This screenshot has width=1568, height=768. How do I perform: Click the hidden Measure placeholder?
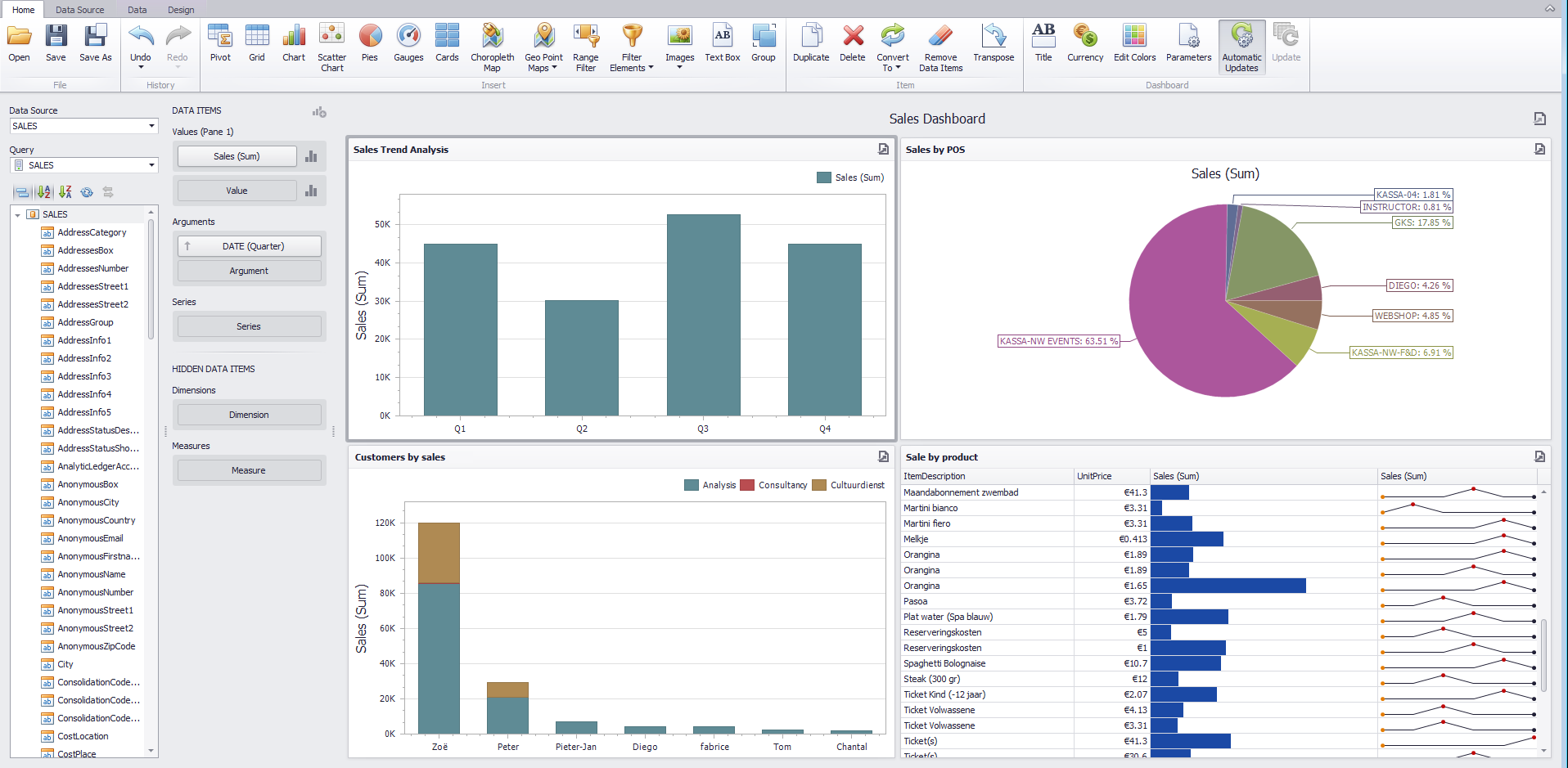tap(249, 470)
